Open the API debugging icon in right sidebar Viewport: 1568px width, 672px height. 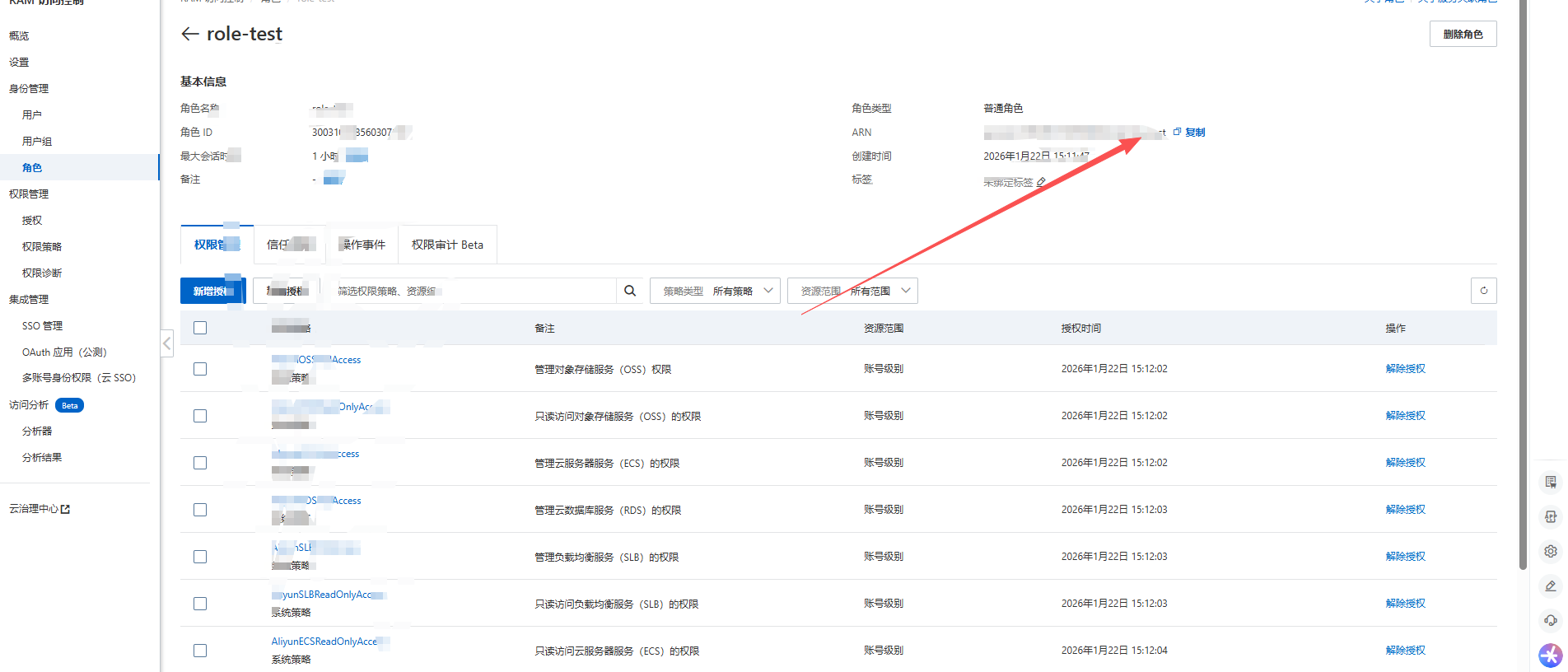1551,517
